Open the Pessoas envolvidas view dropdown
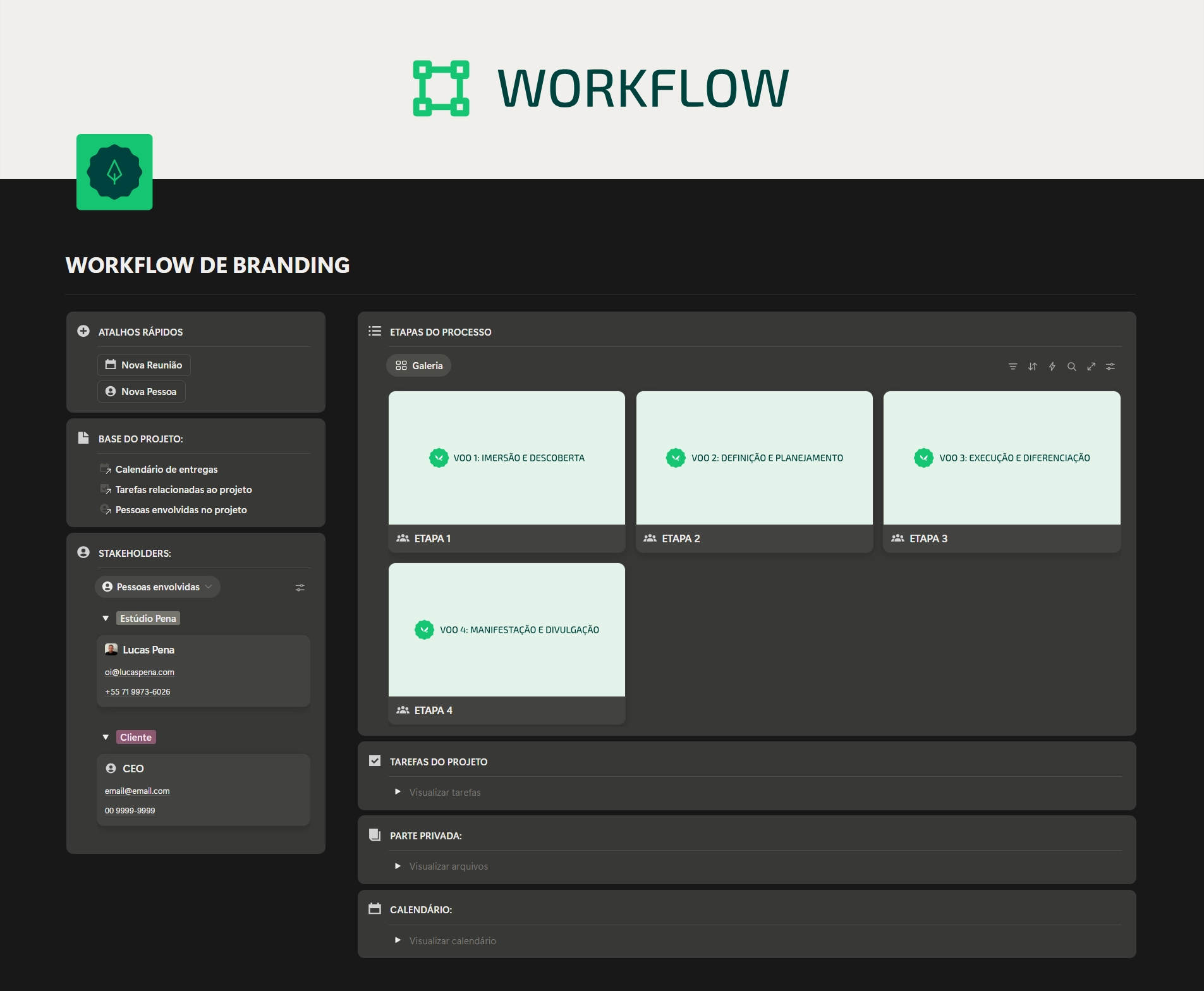1204x991 pixels. (x=157, y=587)
